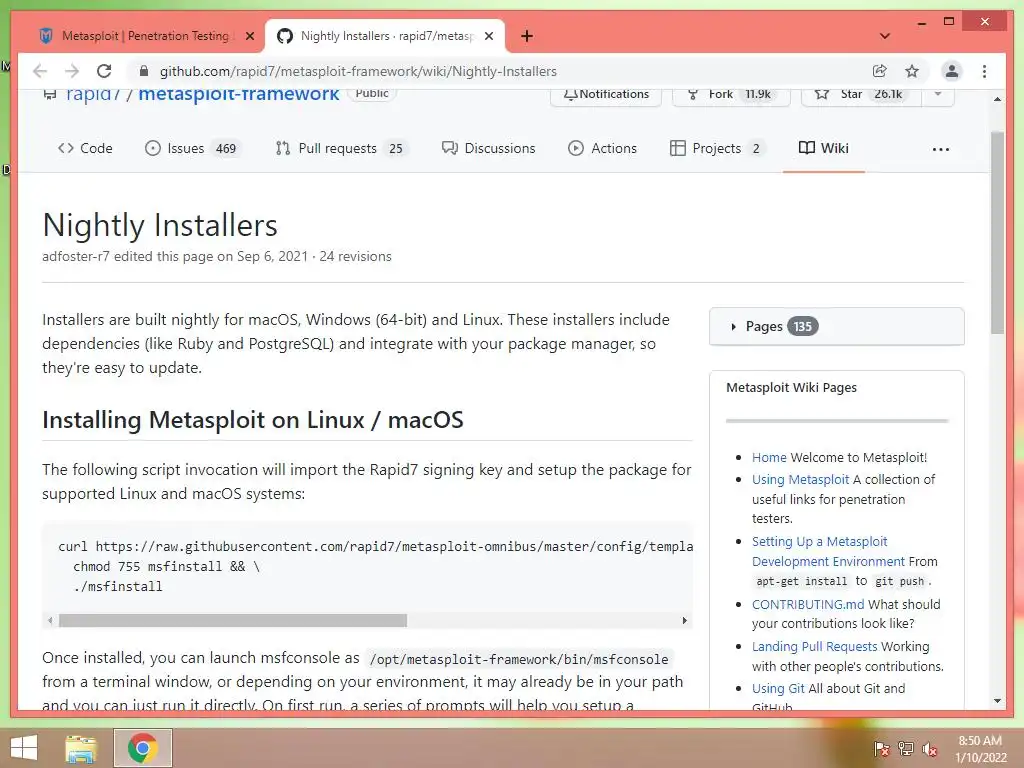The width and height of the screenshot is (1024, 768).
Task: Click the page scroll up arrow
Action: point(997,99)
